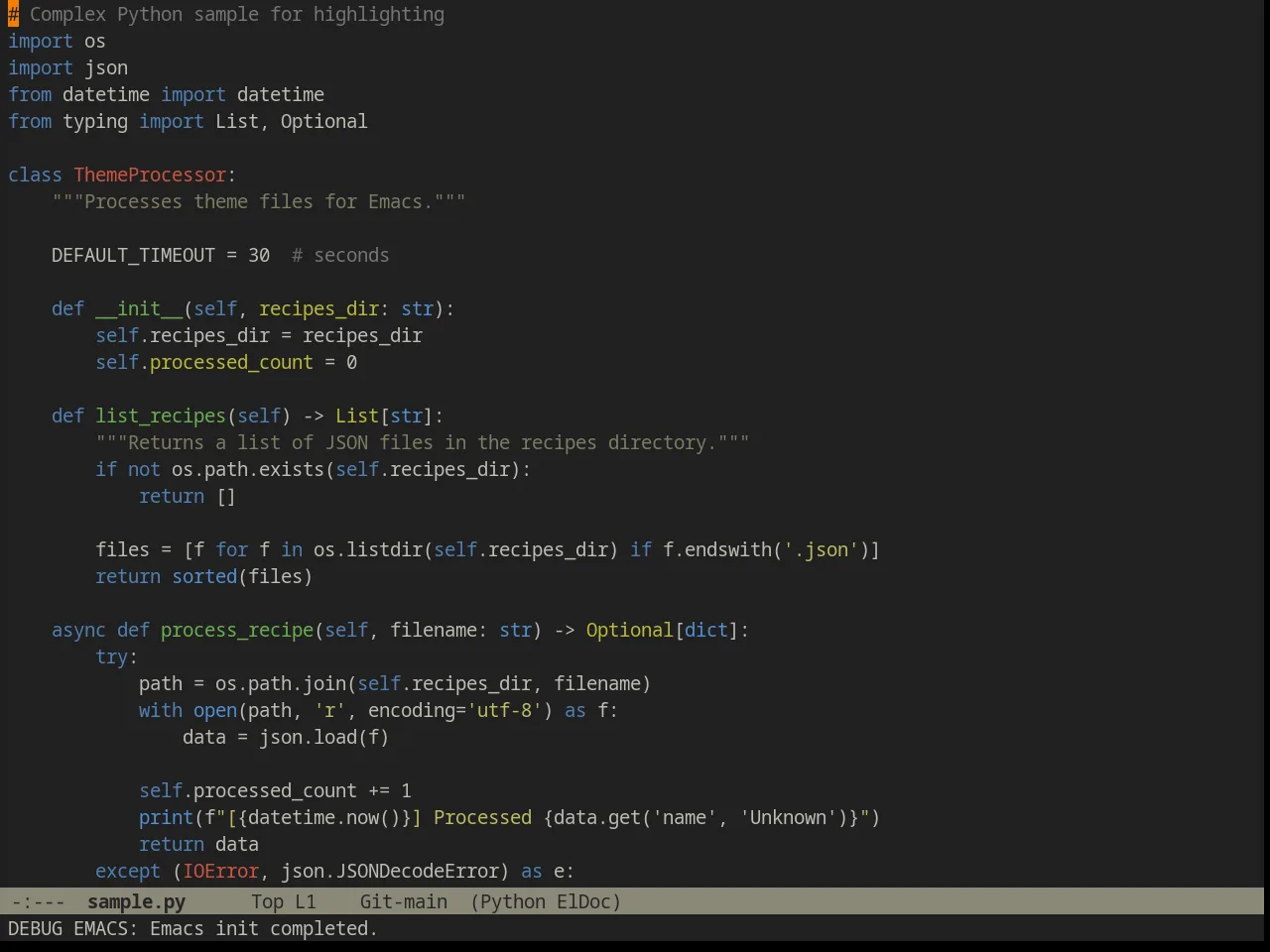Click the '.json' string literal
This screenshot has height=952, width=1270.
(x=821, y=549)
